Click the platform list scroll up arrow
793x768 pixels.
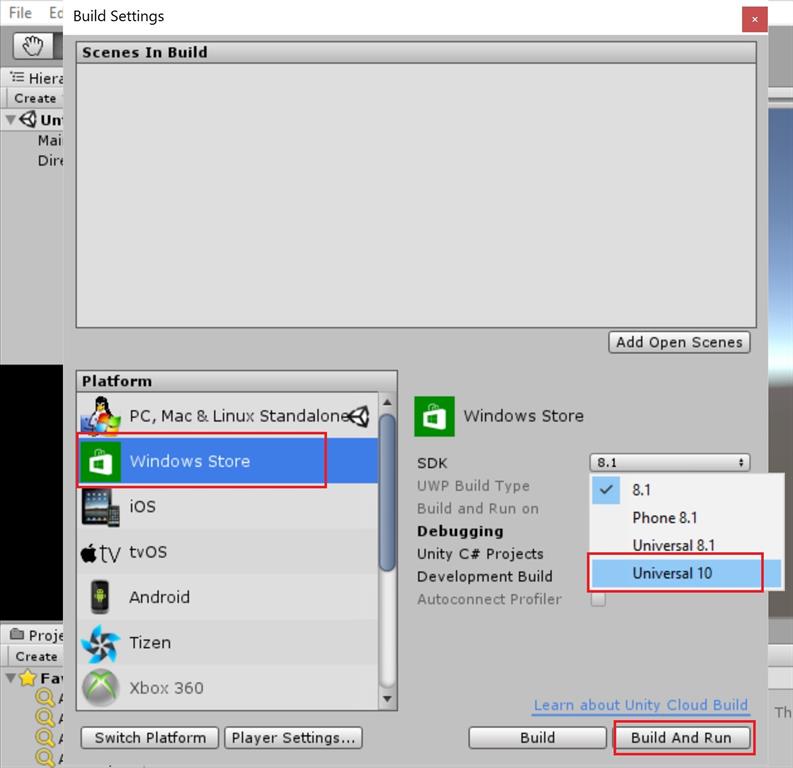pyautogui.click(x=387, y=402)
